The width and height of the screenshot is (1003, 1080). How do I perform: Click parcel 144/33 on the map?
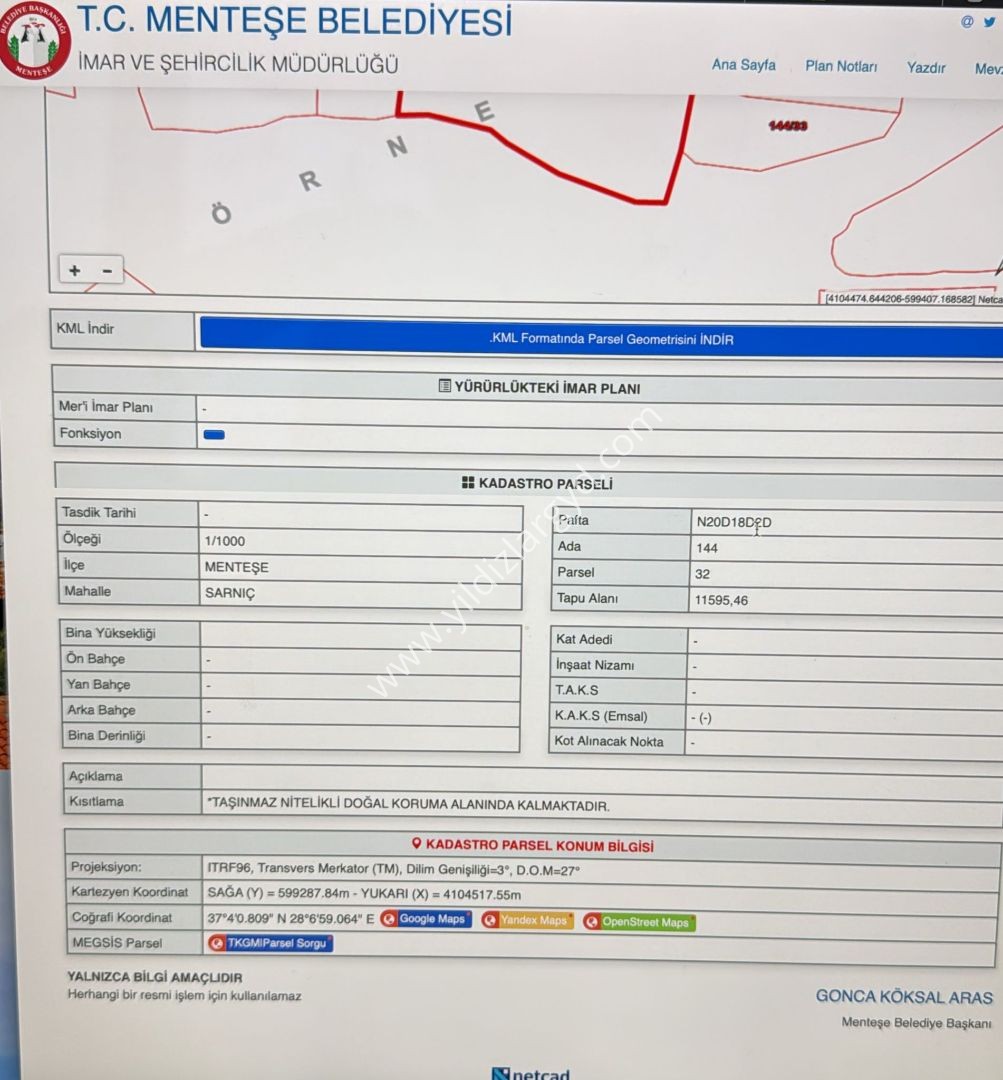click(789, 126)
